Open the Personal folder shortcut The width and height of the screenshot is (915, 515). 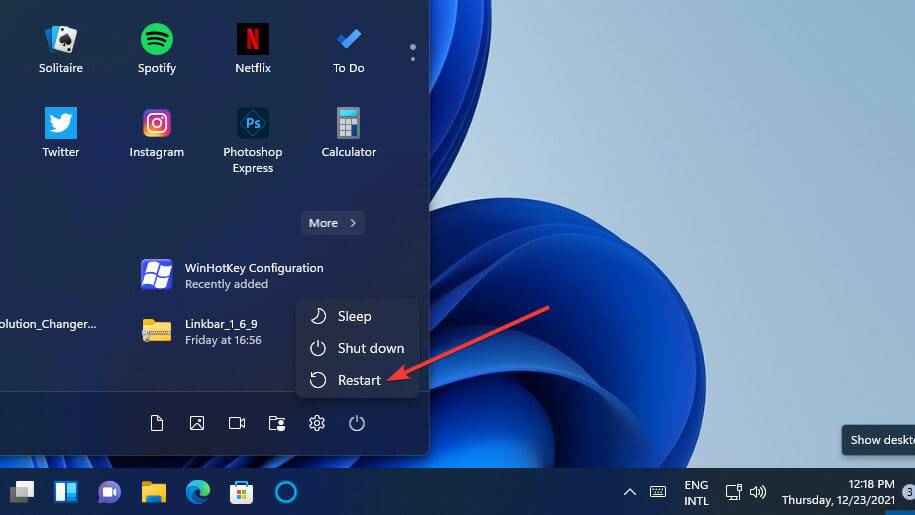click(277, 423)
